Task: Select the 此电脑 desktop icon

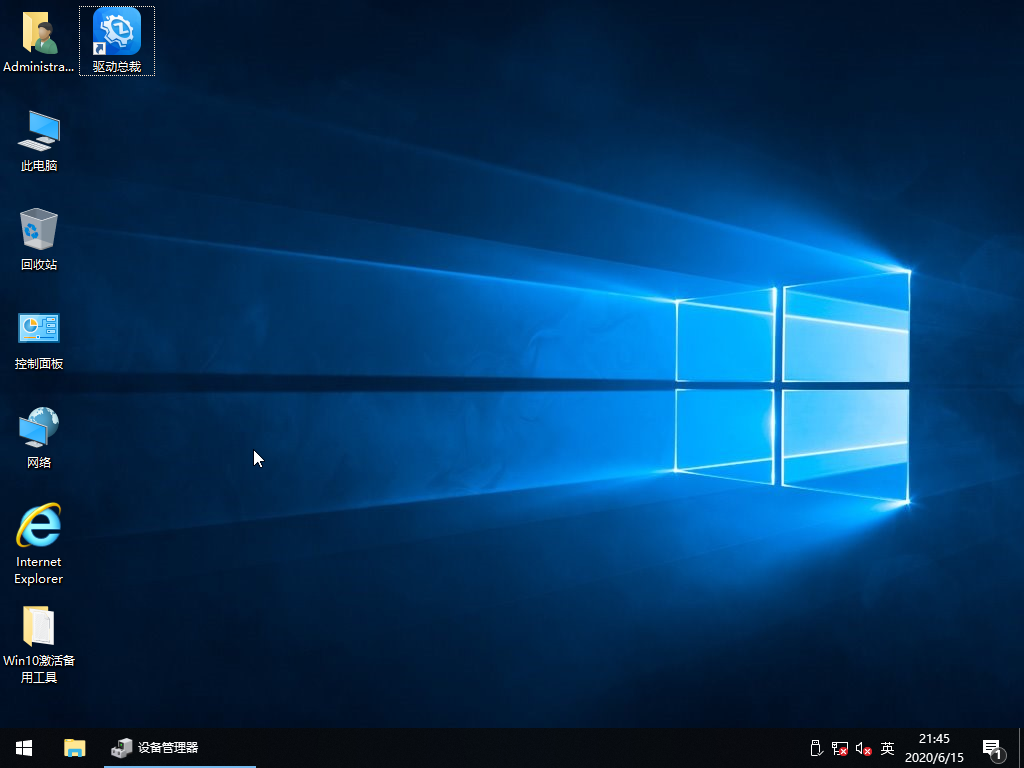Action: point(39,140)
